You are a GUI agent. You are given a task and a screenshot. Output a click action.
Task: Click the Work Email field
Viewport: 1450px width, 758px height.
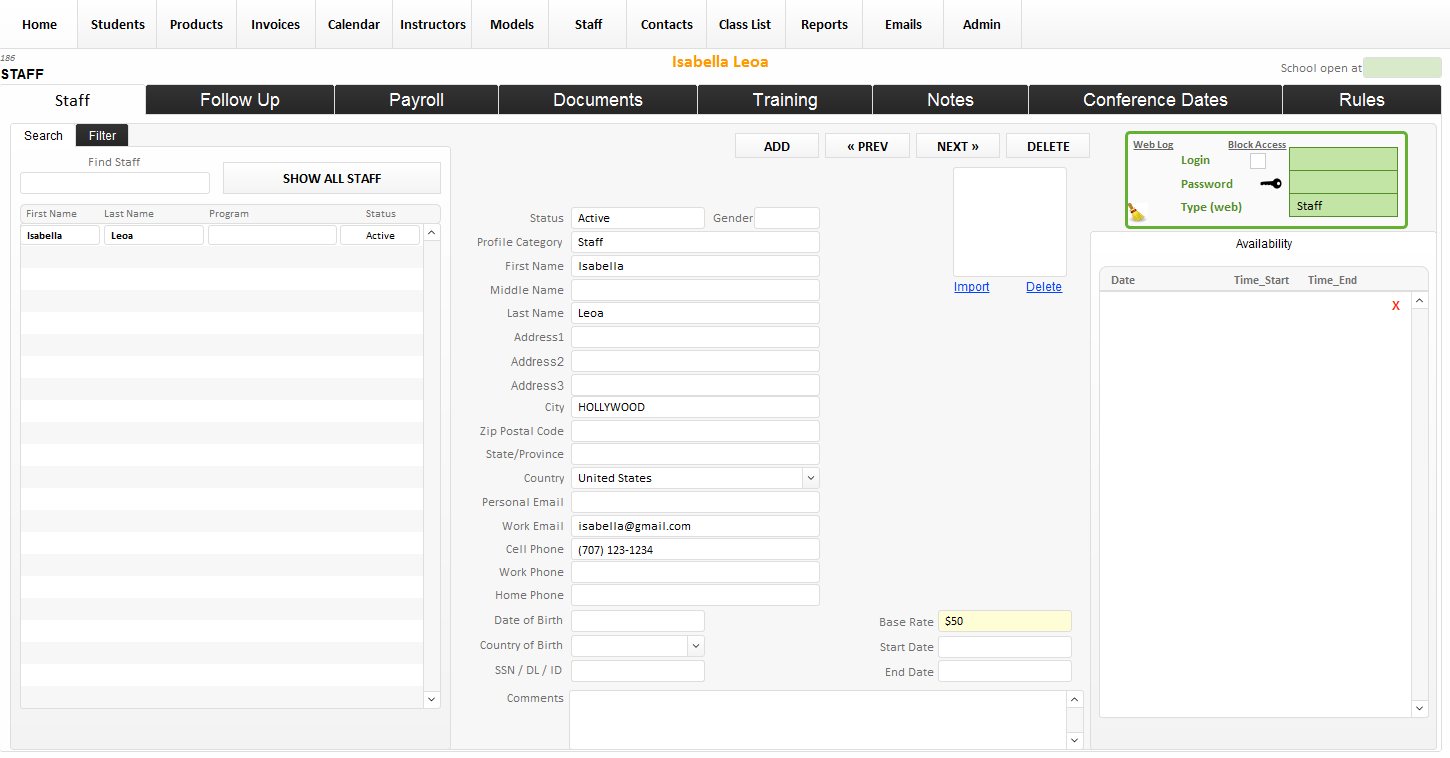[695, 526]
